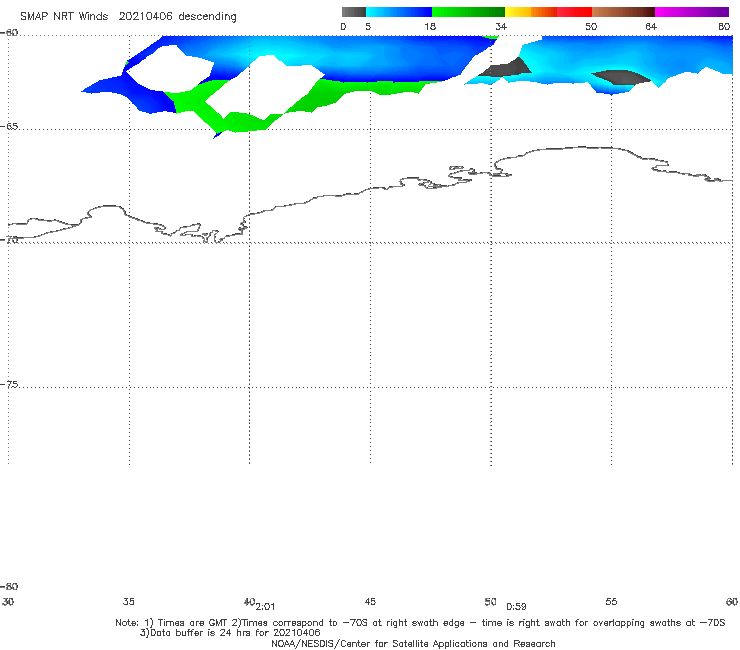The width and height of the screenshot is (740, 650).
Task: Click the yellow-orange segment of the color scale
Action: coord(530,12)
